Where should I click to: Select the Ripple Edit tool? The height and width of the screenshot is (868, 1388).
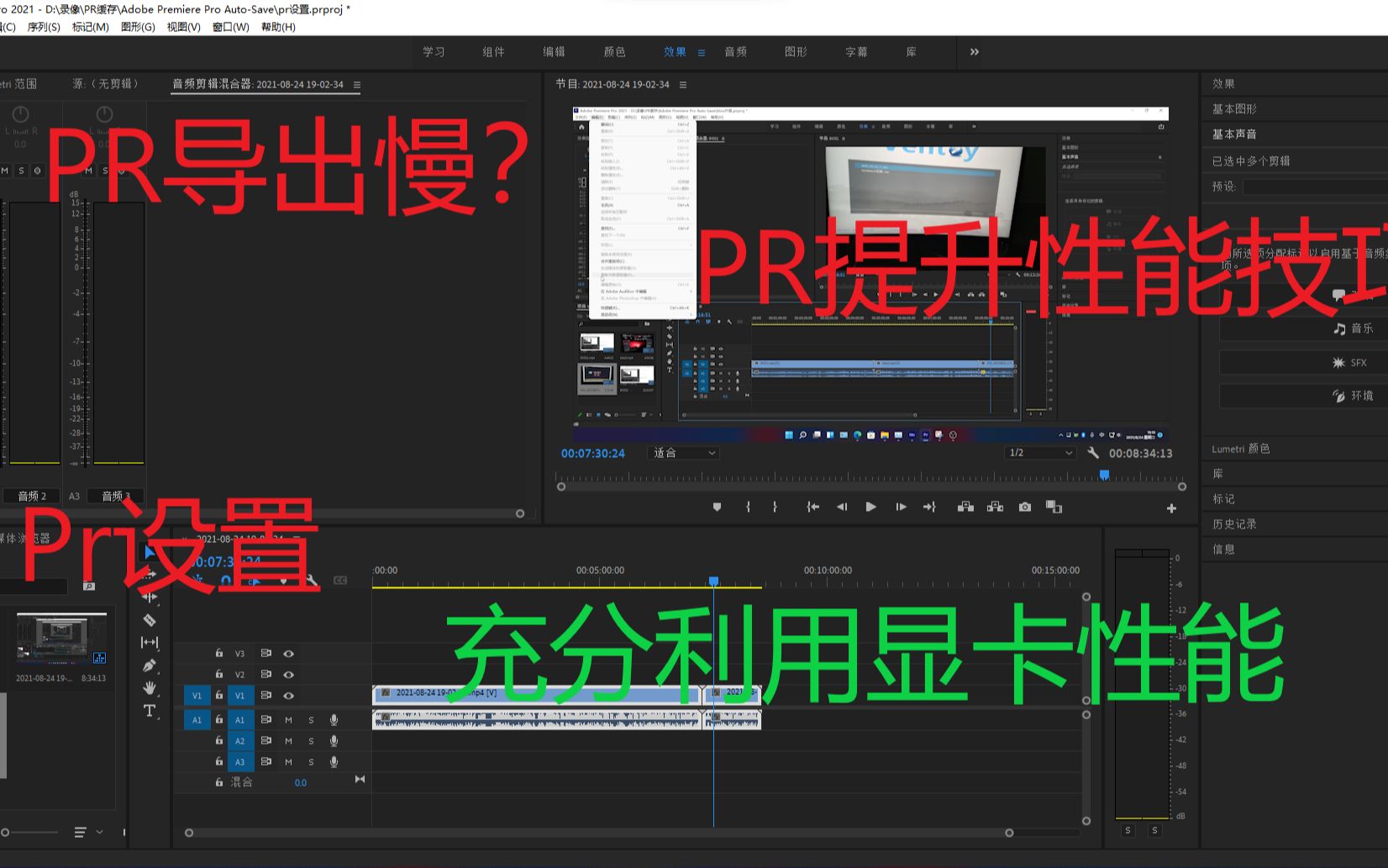[x=150, y=597]
